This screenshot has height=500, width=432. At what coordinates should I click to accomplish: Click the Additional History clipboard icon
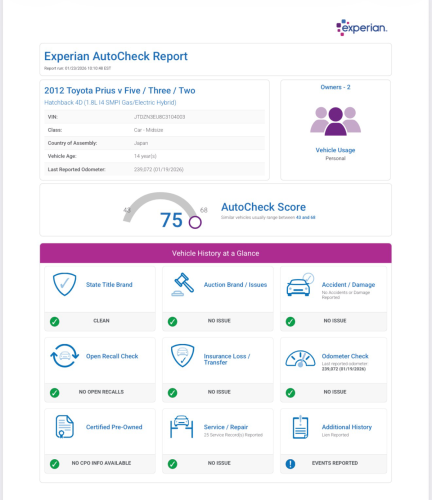(x=300, y=427)
